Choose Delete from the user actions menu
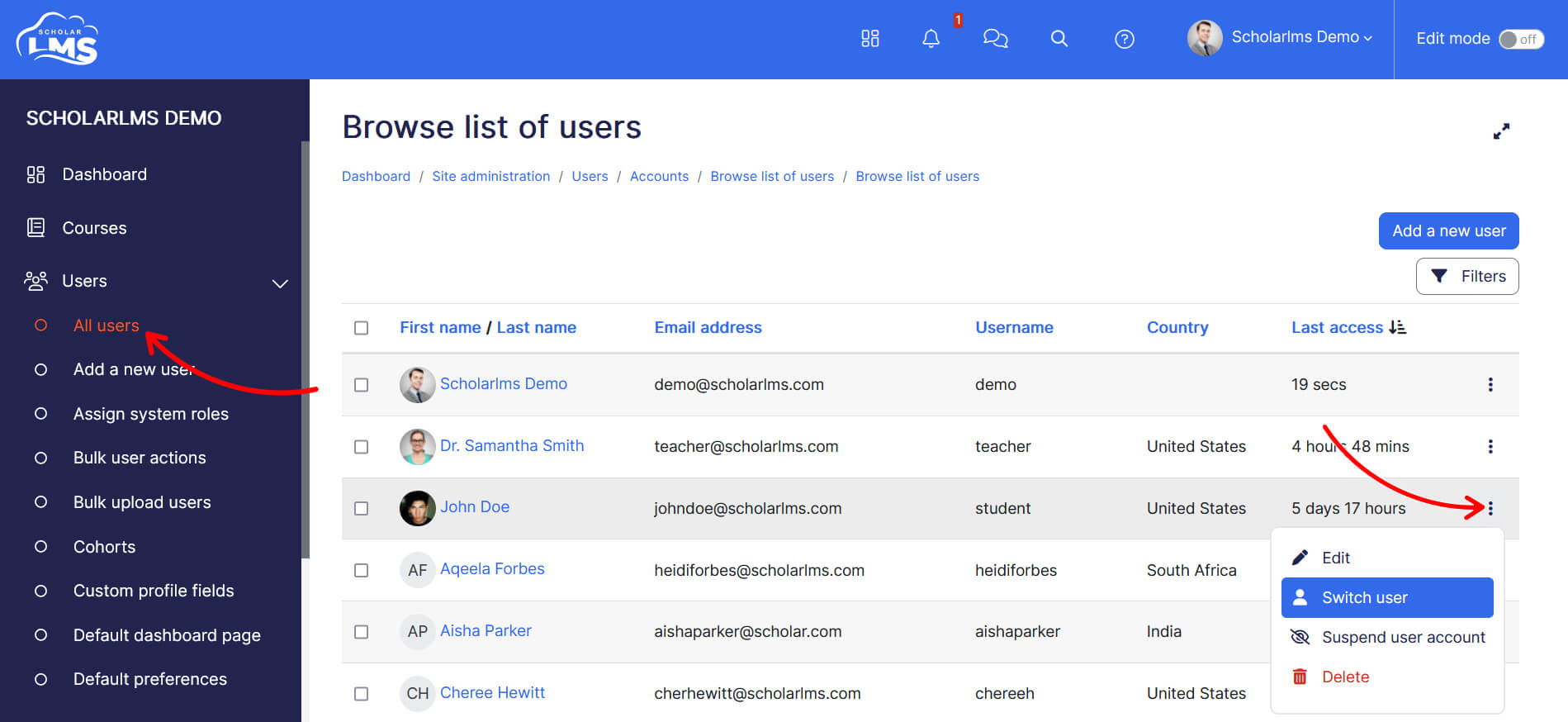 (x=1387, y=677)
